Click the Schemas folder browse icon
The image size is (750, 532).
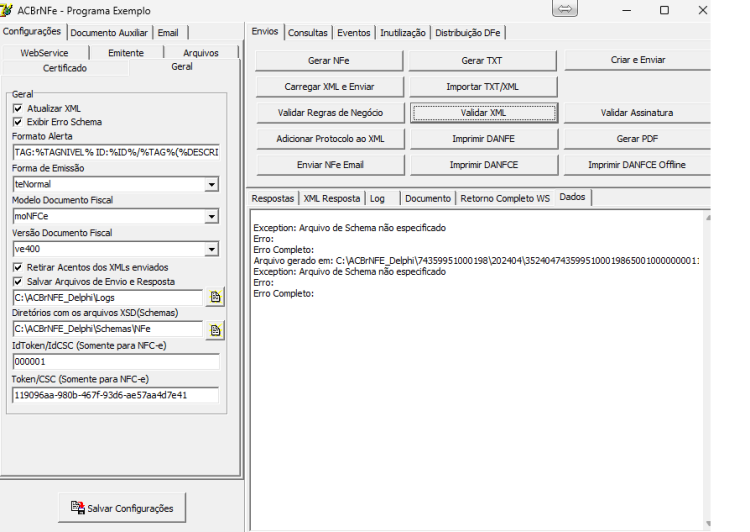[x=215, y=331]
